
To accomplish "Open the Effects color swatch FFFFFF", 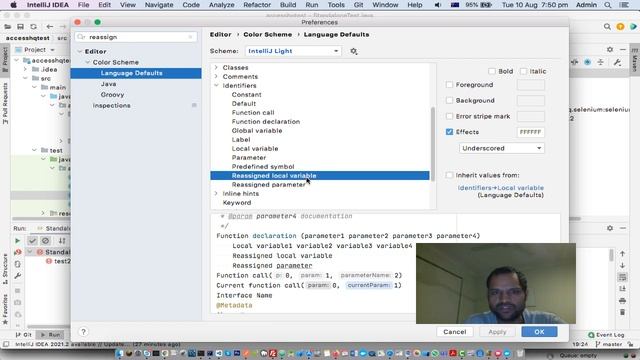I will pyautogui.click(x=530, y=132).
